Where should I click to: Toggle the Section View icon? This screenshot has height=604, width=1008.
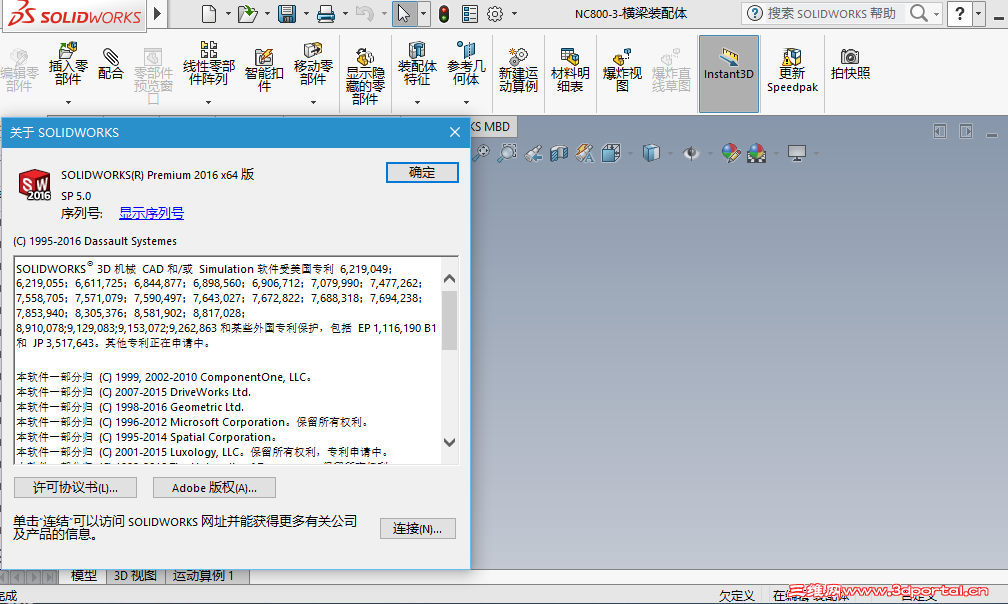pos(559,153)
